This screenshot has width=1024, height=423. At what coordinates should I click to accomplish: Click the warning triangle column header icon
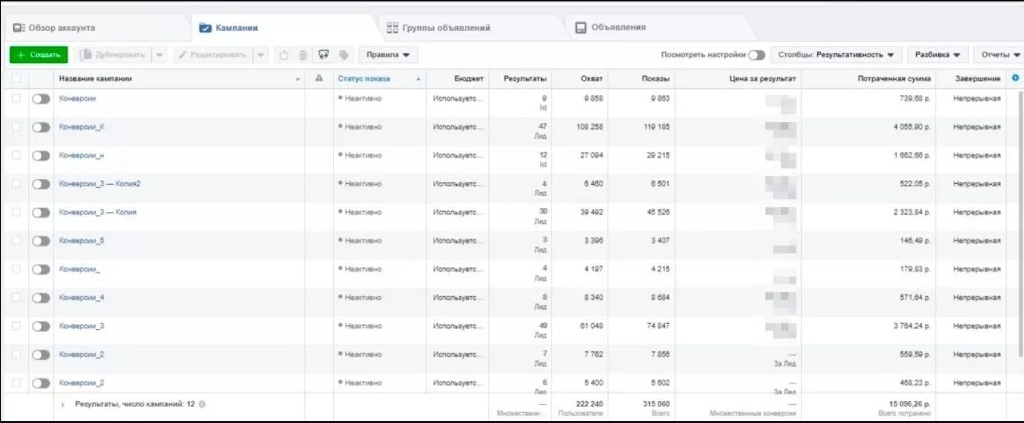(x=319, y=78)
